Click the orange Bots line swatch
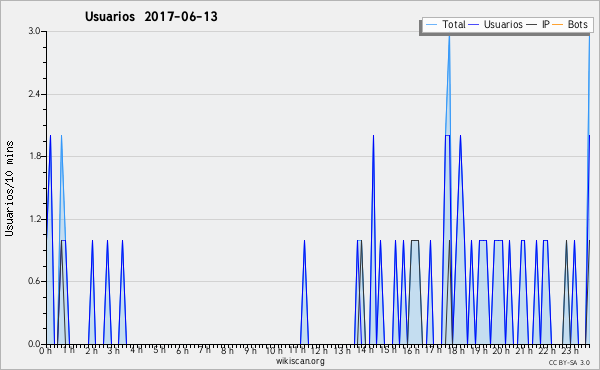The image size is (600, 370). [x=558, y=25]
